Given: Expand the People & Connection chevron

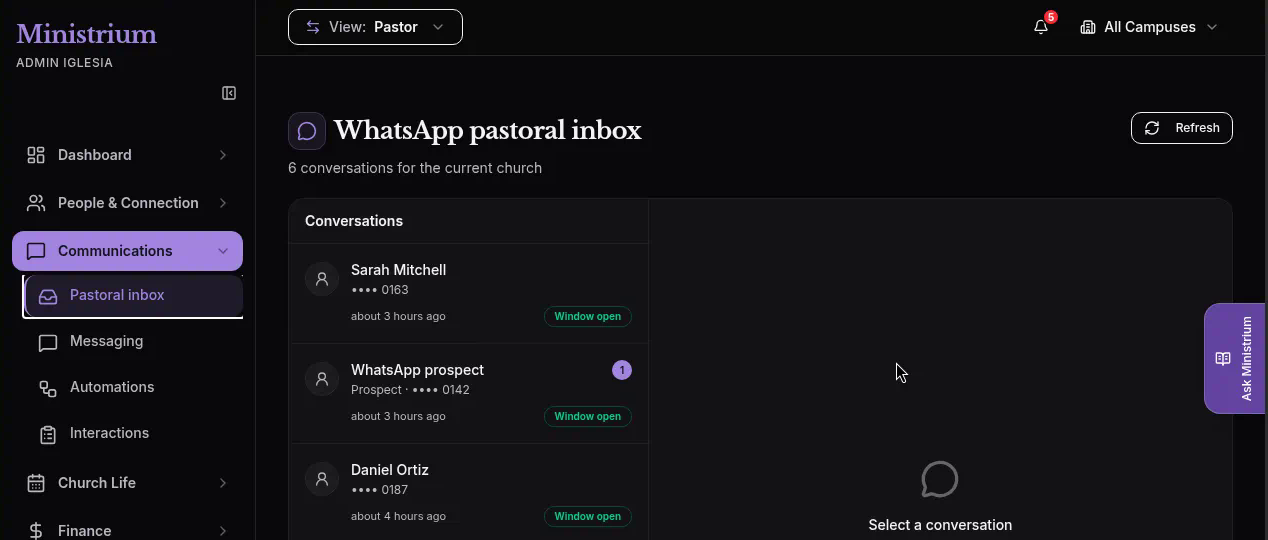Looking at the screenshot, I should 223,203.
